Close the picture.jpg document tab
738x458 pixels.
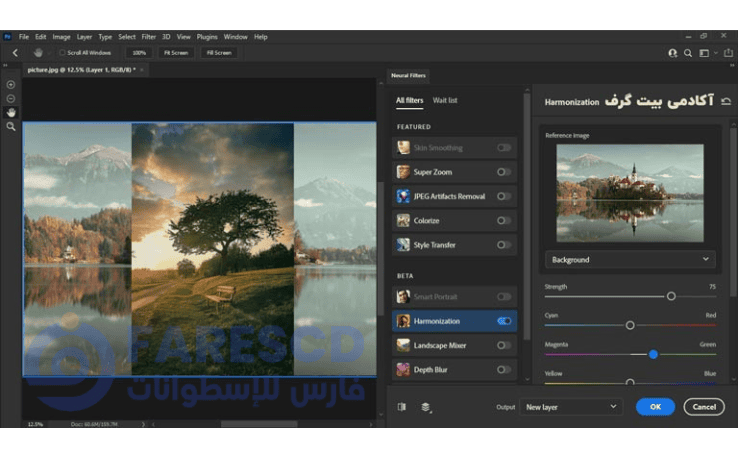[x=142, y=70]
